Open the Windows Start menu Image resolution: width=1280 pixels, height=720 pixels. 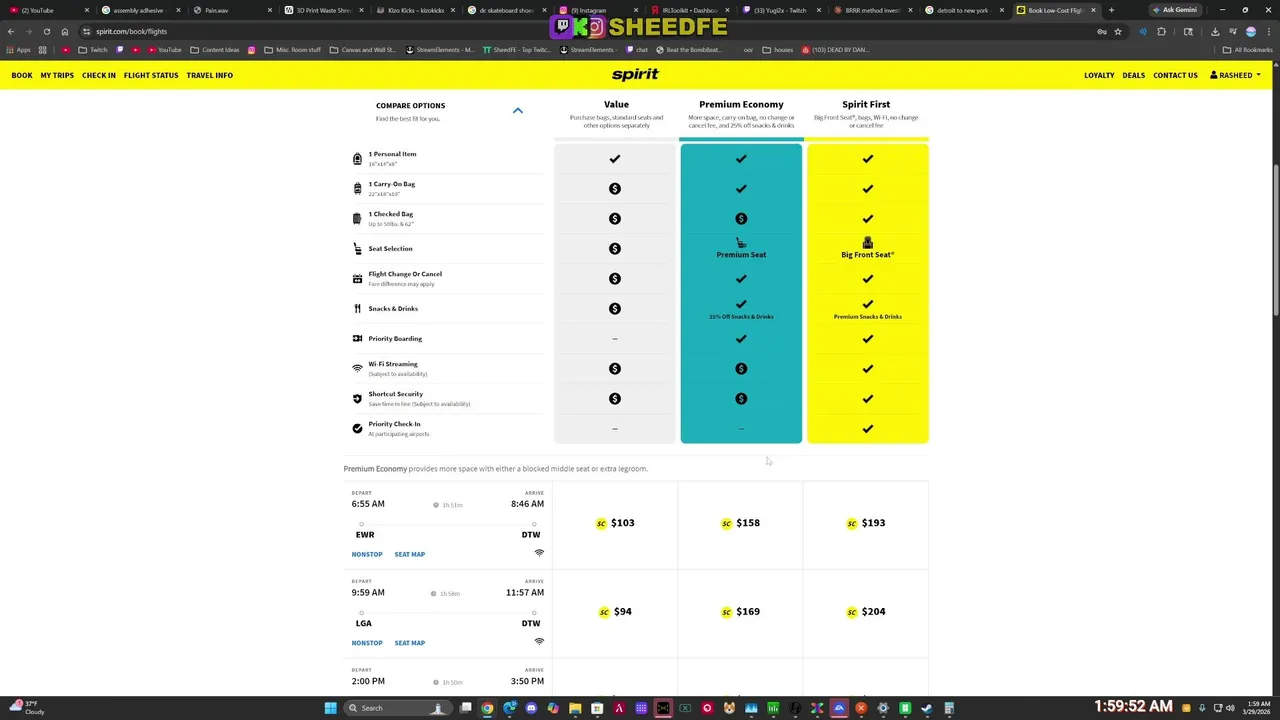[x=330, y=708]
